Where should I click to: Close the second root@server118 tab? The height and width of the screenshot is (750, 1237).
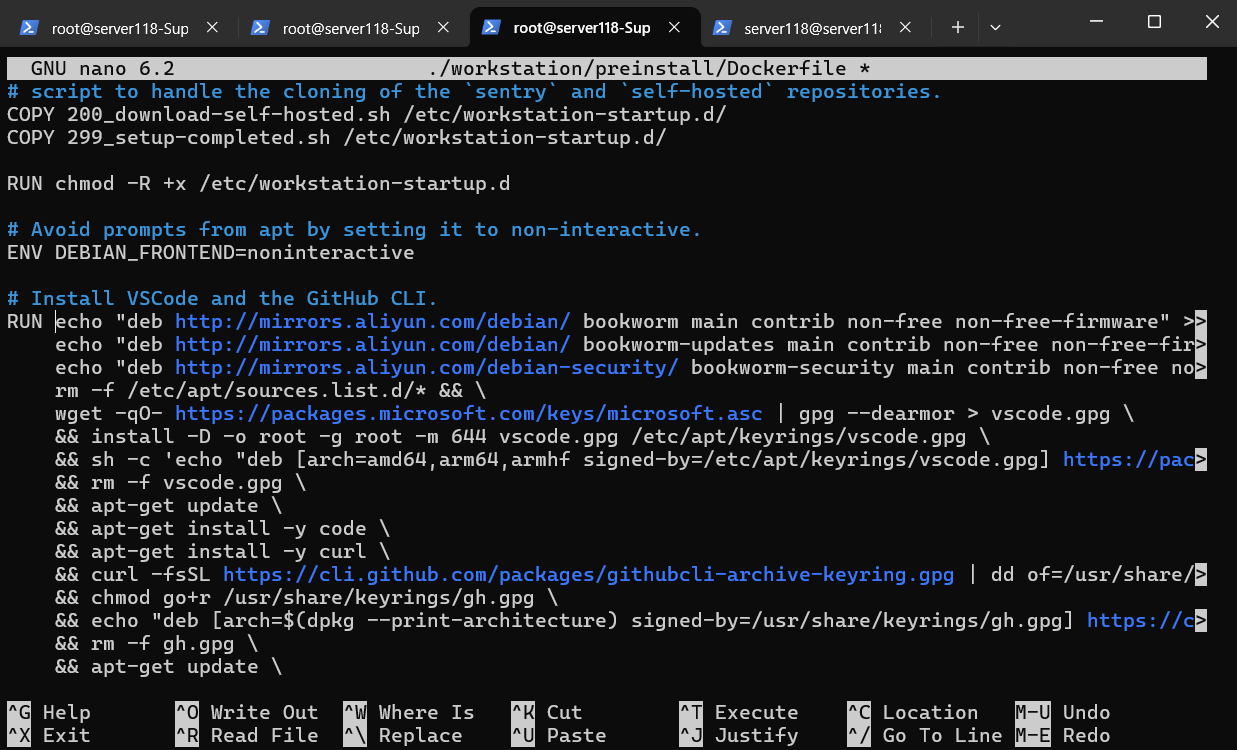click(x=443, y=28)
